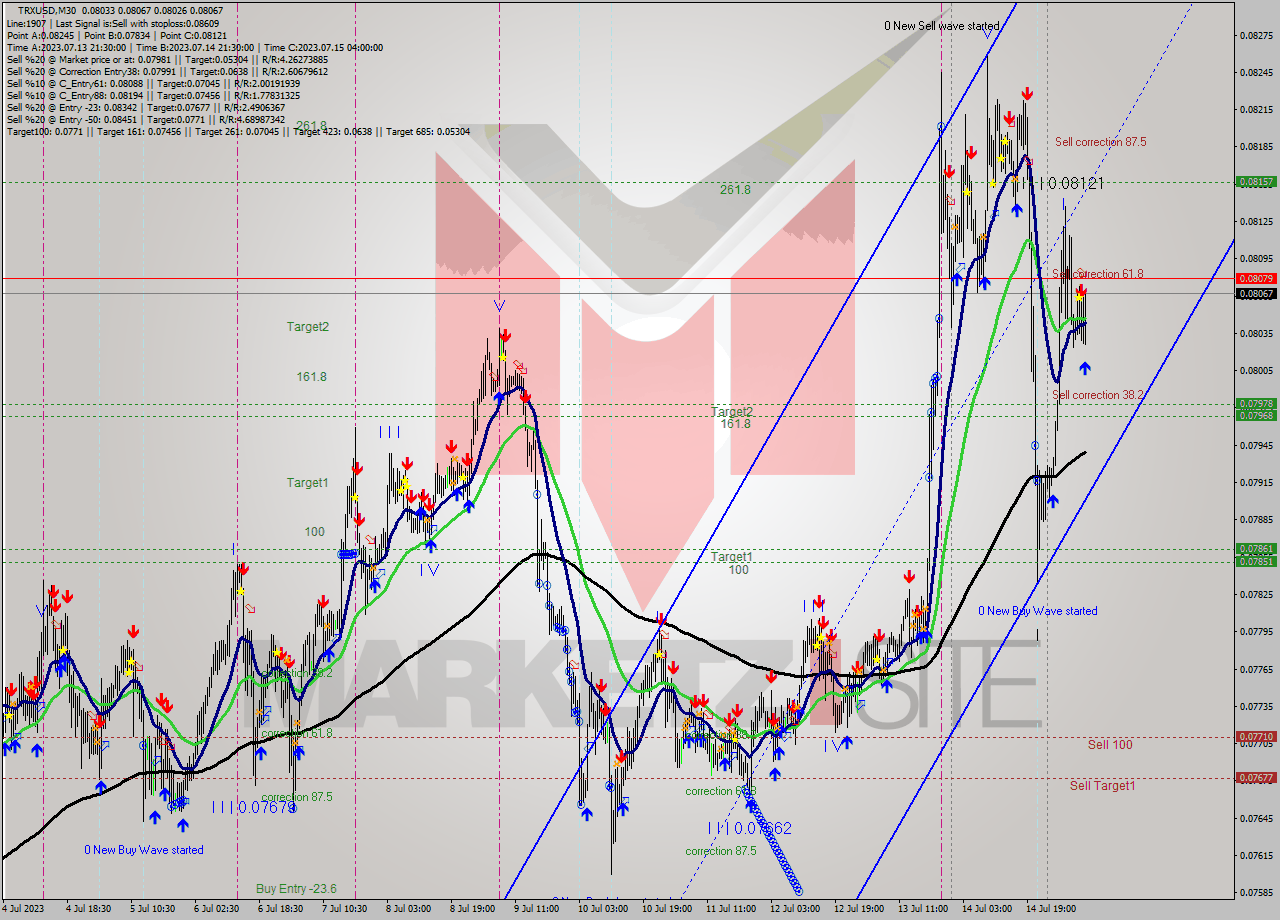The image size is (1280, 920).
Task: Click the 'Sell Target1' level label
Action: pos(1102,785)
